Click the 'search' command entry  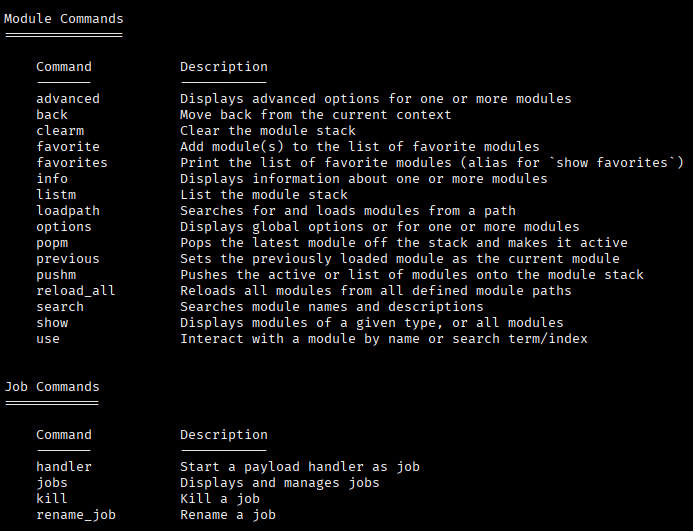click(60, 307)
